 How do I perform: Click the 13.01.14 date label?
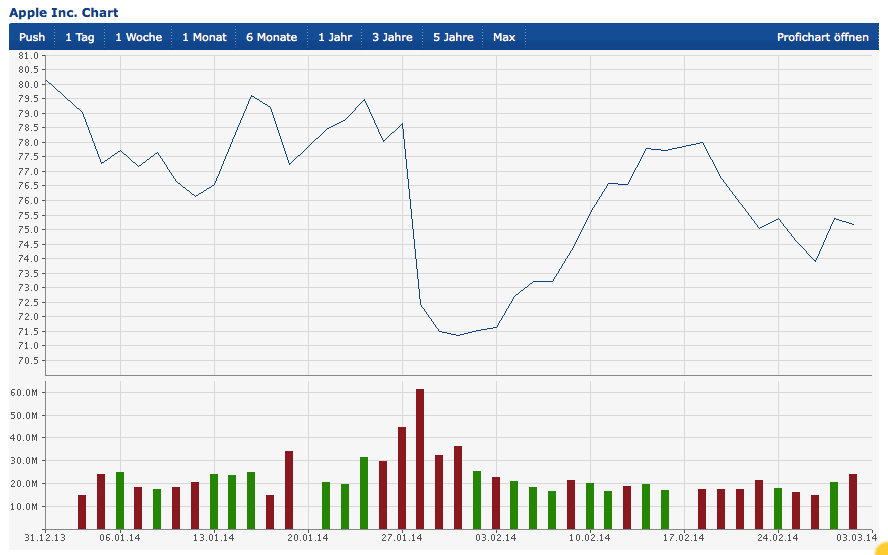pyautogui.click(x=214, y=538)
